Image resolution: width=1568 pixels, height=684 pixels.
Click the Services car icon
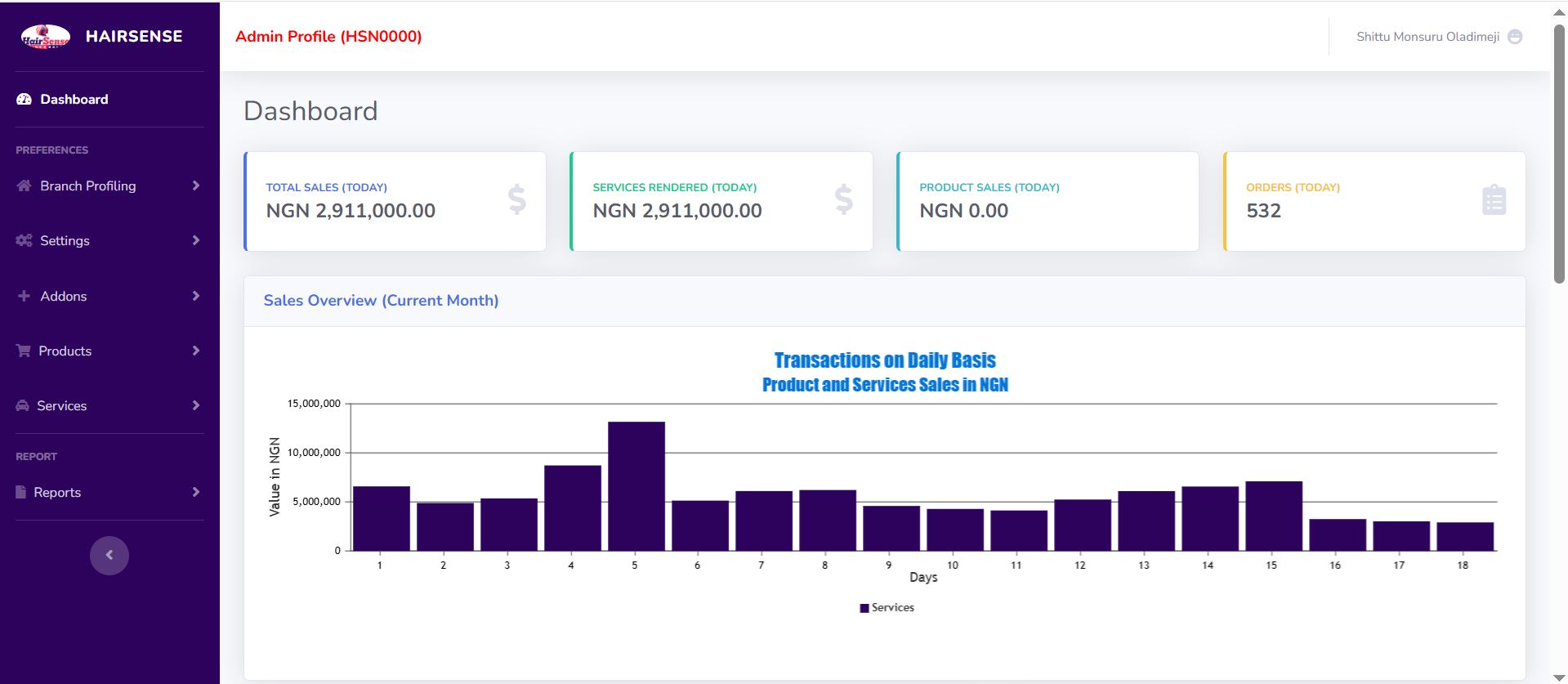click(x=23, y=406)
